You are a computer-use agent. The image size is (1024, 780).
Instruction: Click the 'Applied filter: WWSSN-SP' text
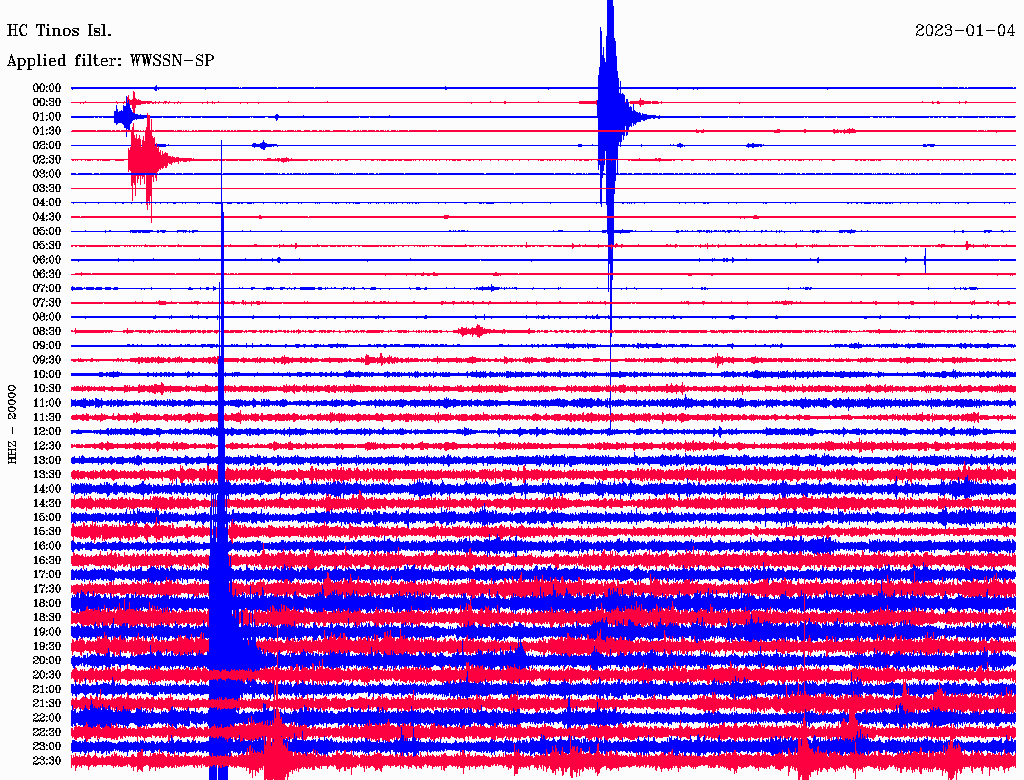(110, 61)
